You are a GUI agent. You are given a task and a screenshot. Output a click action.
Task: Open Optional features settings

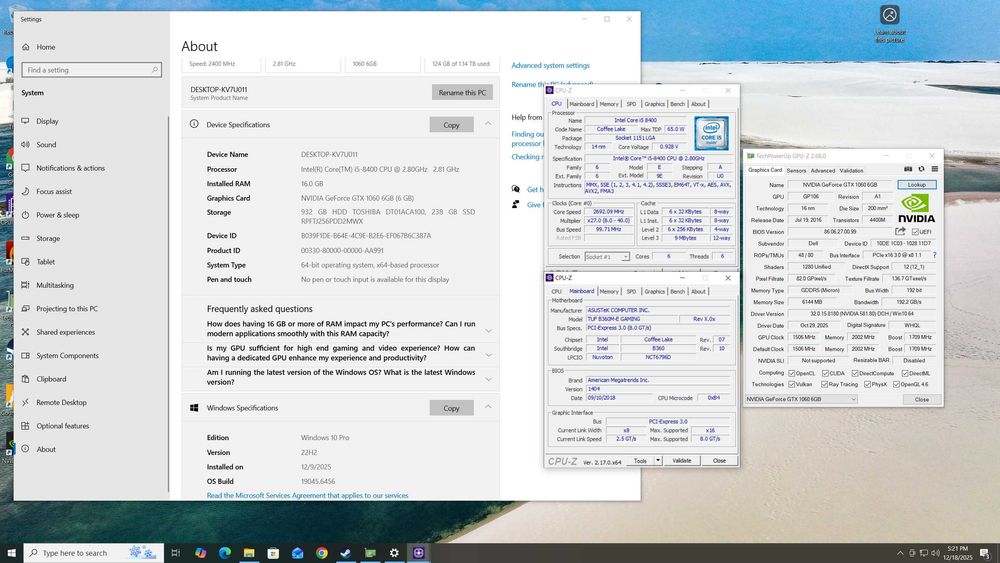(x=62, y=426)
